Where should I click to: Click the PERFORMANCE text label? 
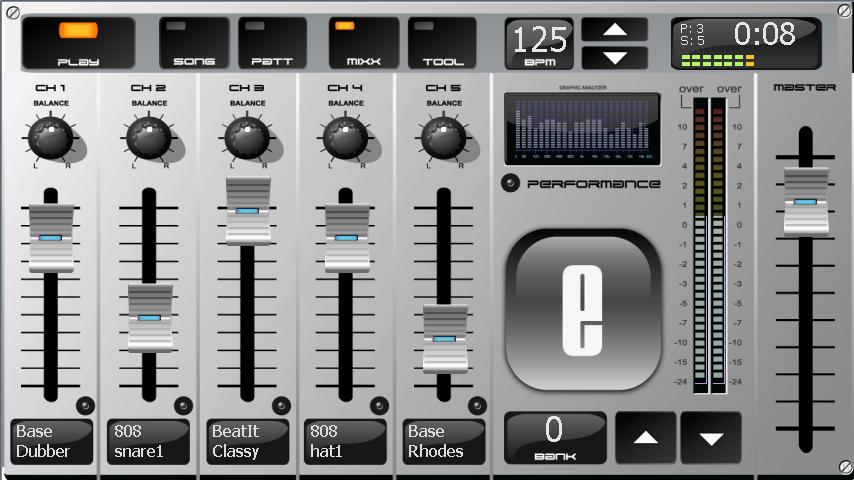594,184
